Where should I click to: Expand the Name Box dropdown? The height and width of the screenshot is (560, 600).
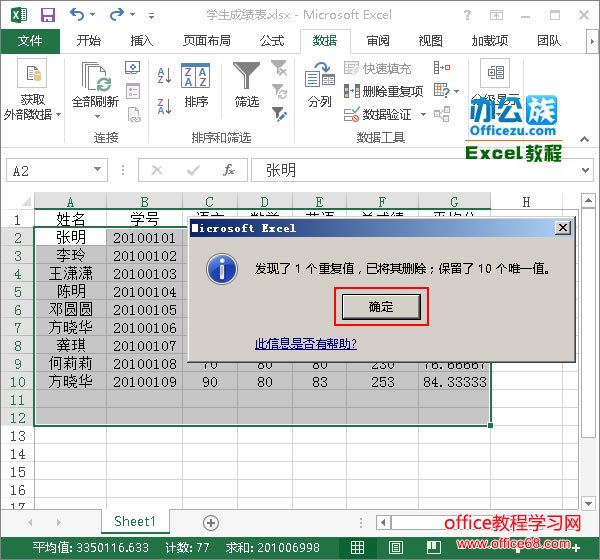click(98, 169)
